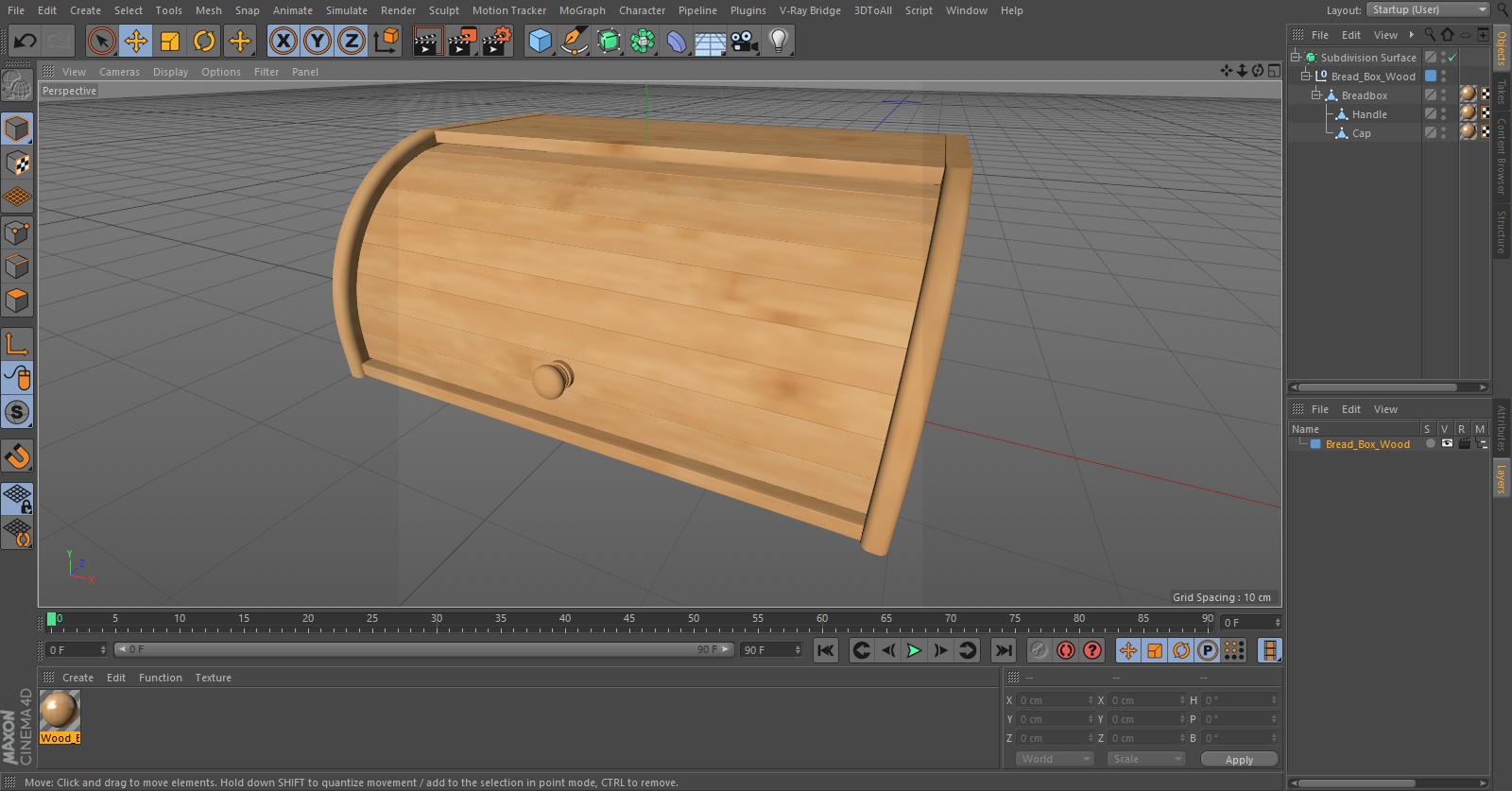
Task: Activate the Scale tool in top toolbar
Action: pos(170,41)
